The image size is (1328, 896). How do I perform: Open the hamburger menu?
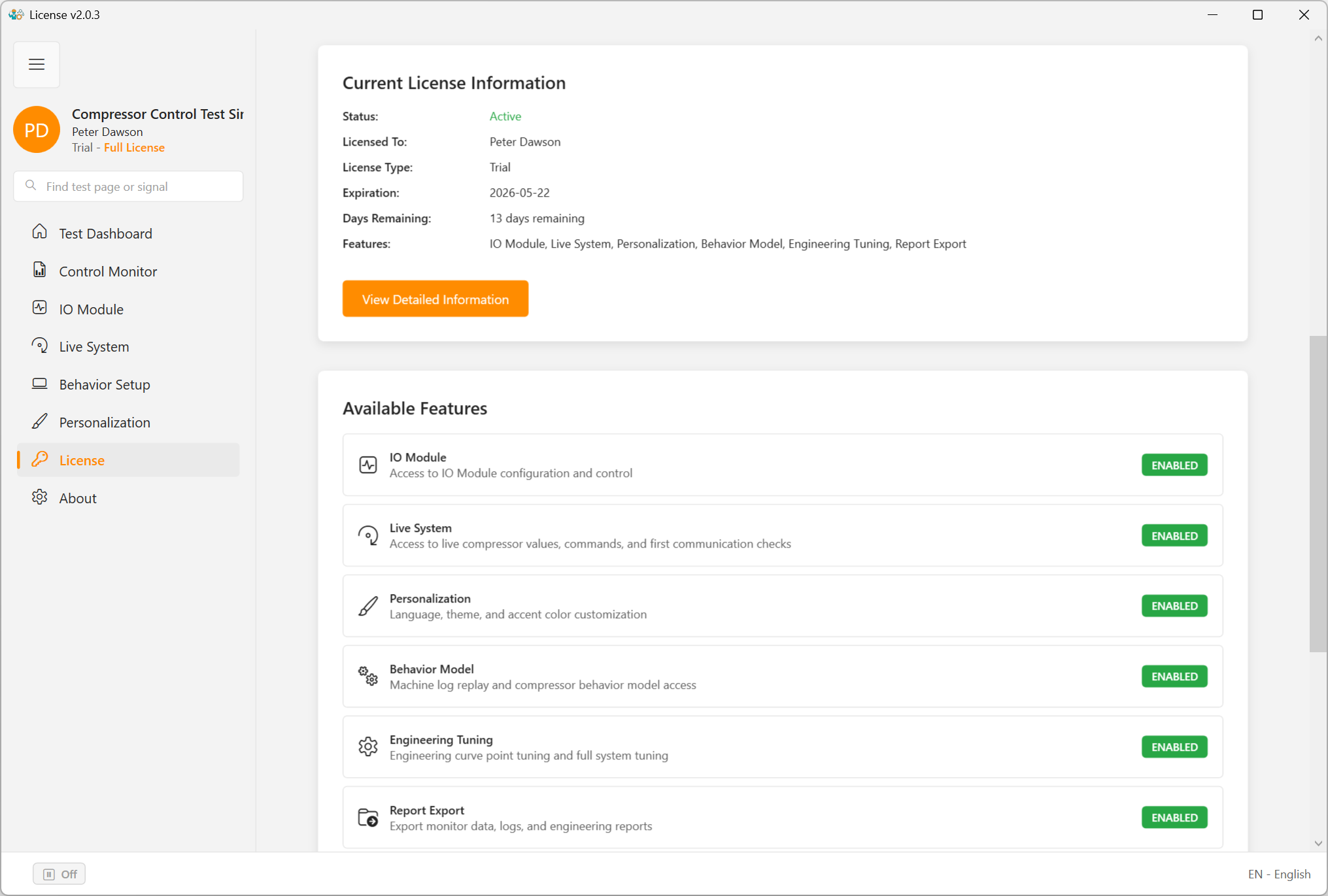pos(37,64)
